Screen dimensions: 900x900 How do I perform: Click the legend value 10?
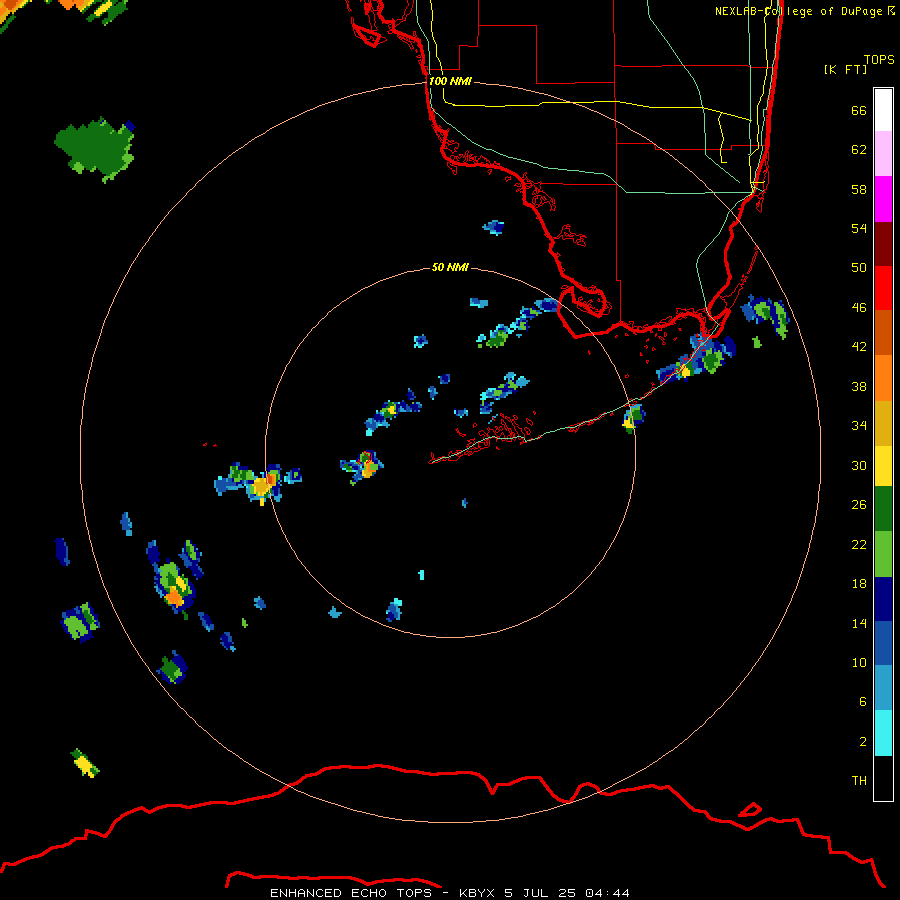pyautogui.click(x=859, y=663)
